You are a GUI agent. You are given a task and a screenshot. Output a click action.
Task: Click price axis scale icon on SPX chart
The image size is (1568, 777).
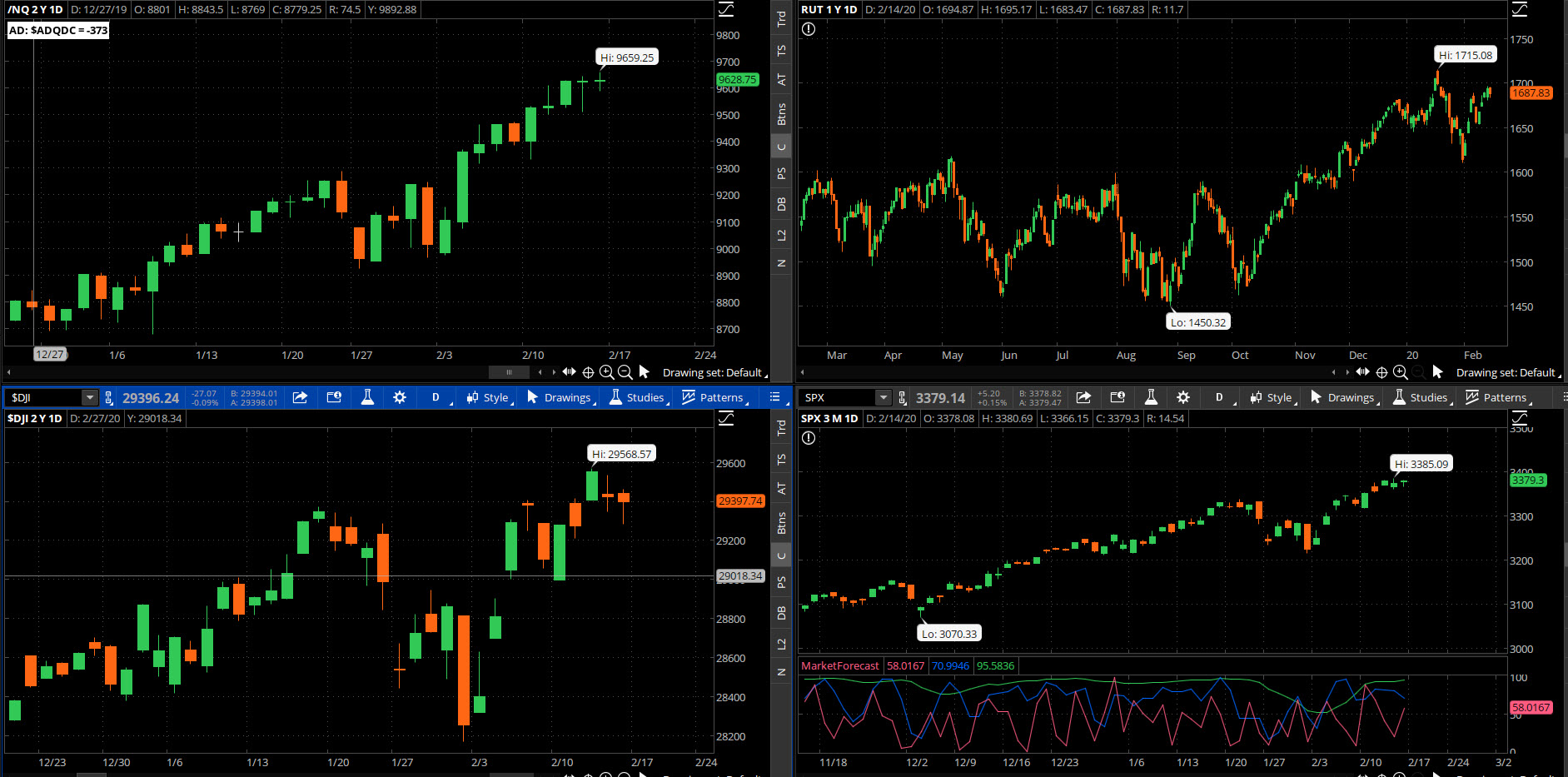click(x=1520, y=418)
